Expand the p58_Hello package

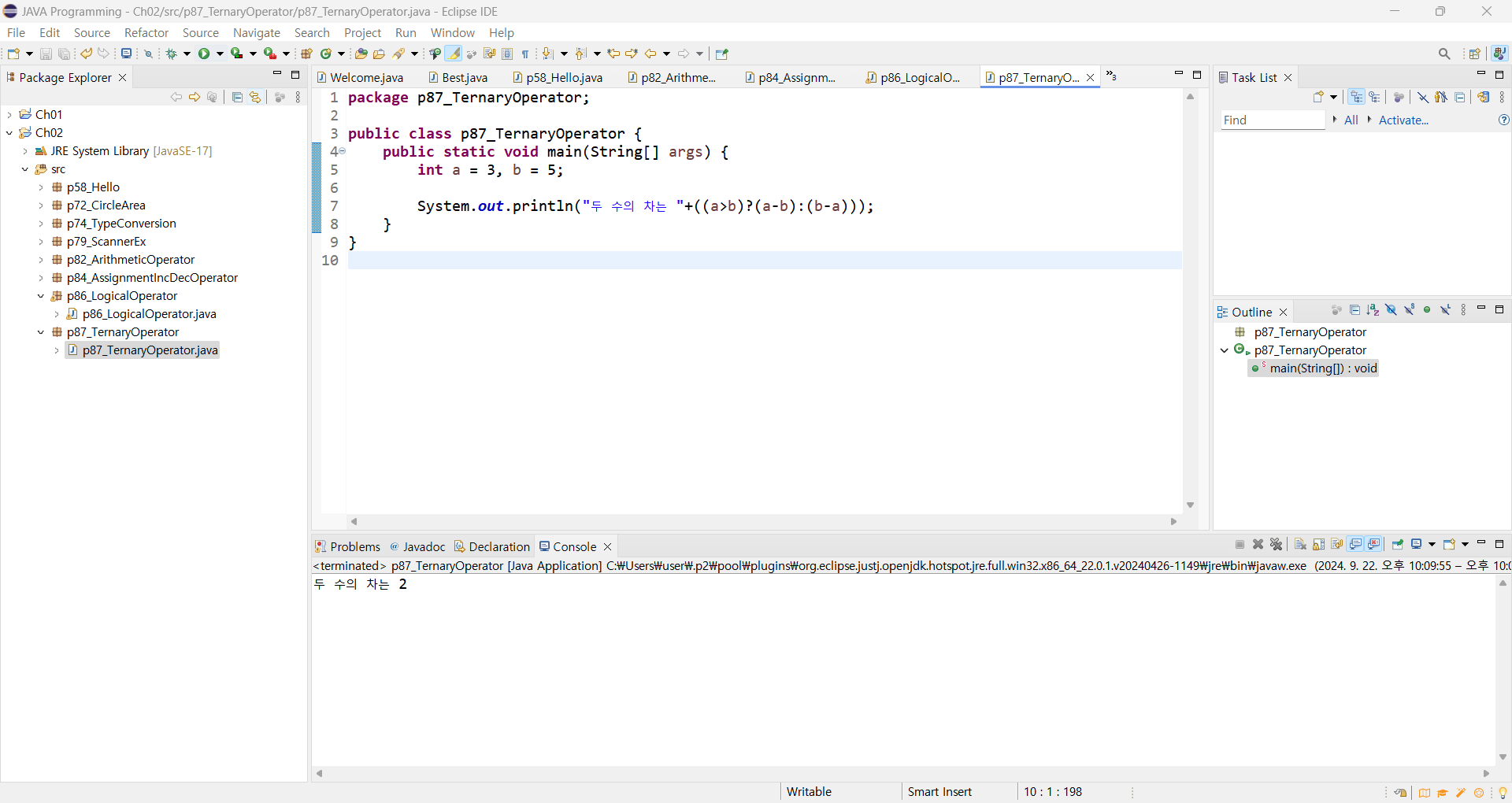coord(41,187)
